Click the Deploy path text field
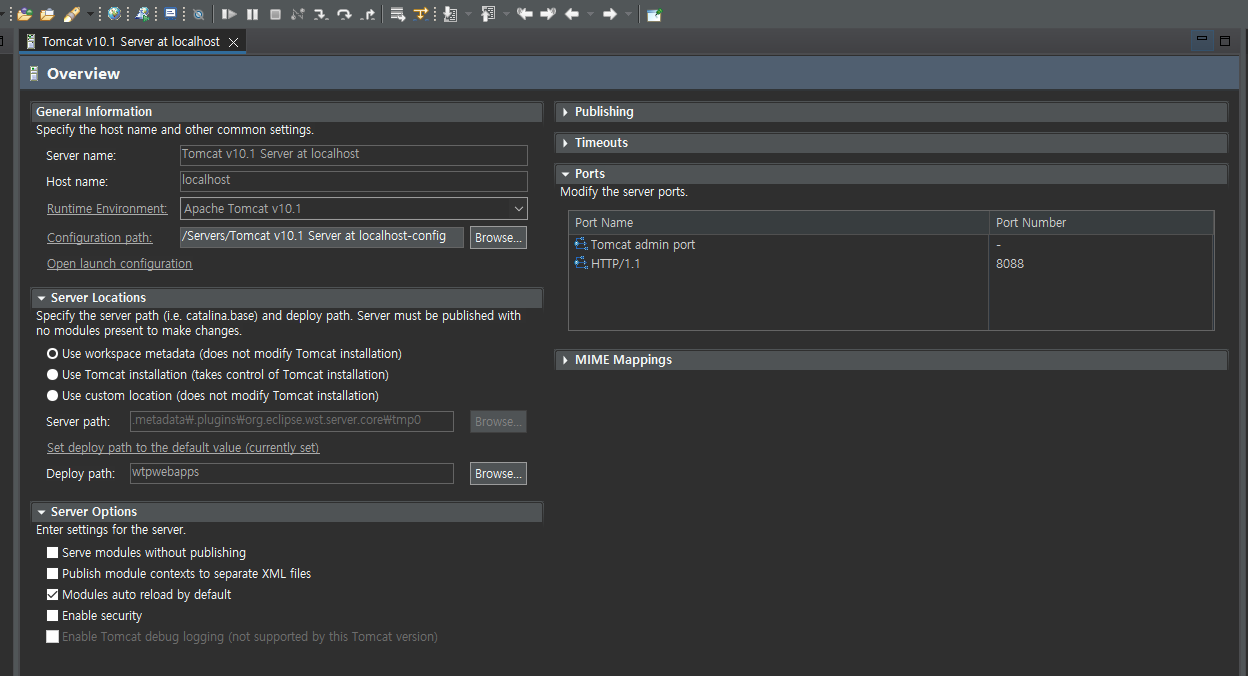This screenshot has width=1248, height=676. pos(292,473)
